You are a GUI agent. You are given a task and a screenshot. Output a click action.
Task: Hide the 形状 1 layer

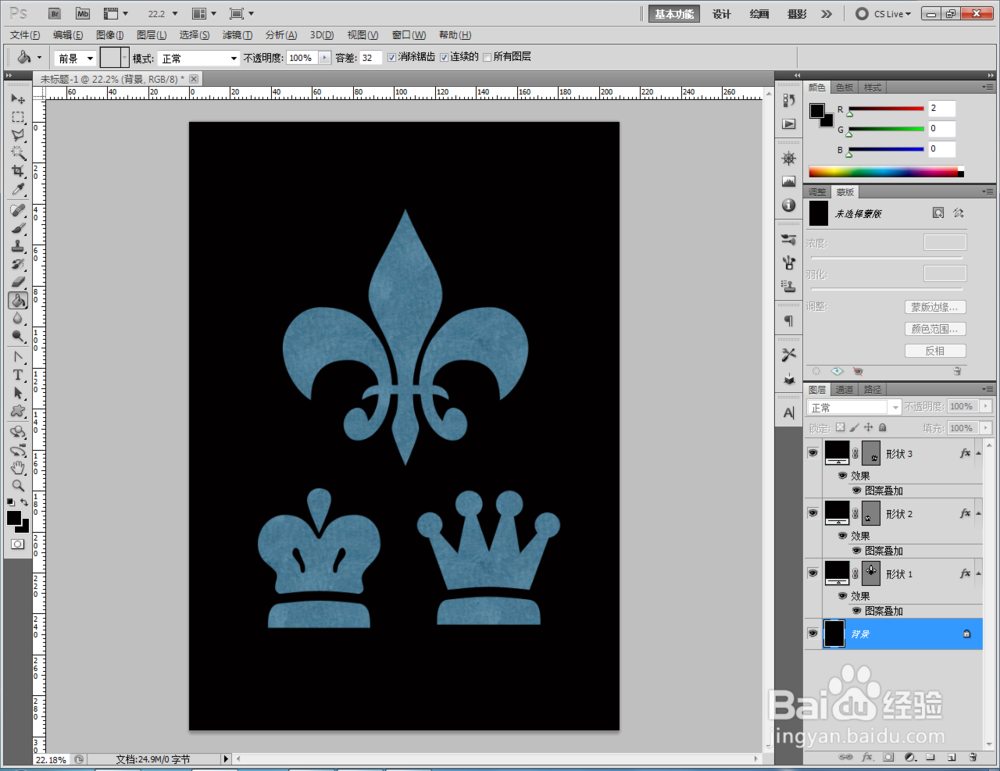[x=812, y=573]
